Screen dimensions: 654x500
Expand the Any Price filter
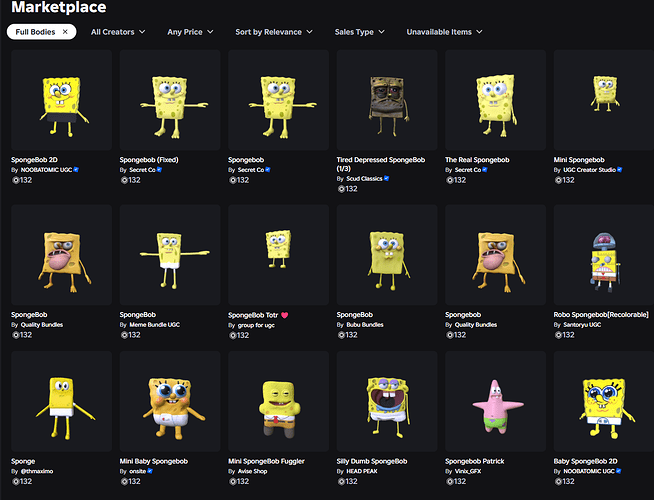click(190, 32)
